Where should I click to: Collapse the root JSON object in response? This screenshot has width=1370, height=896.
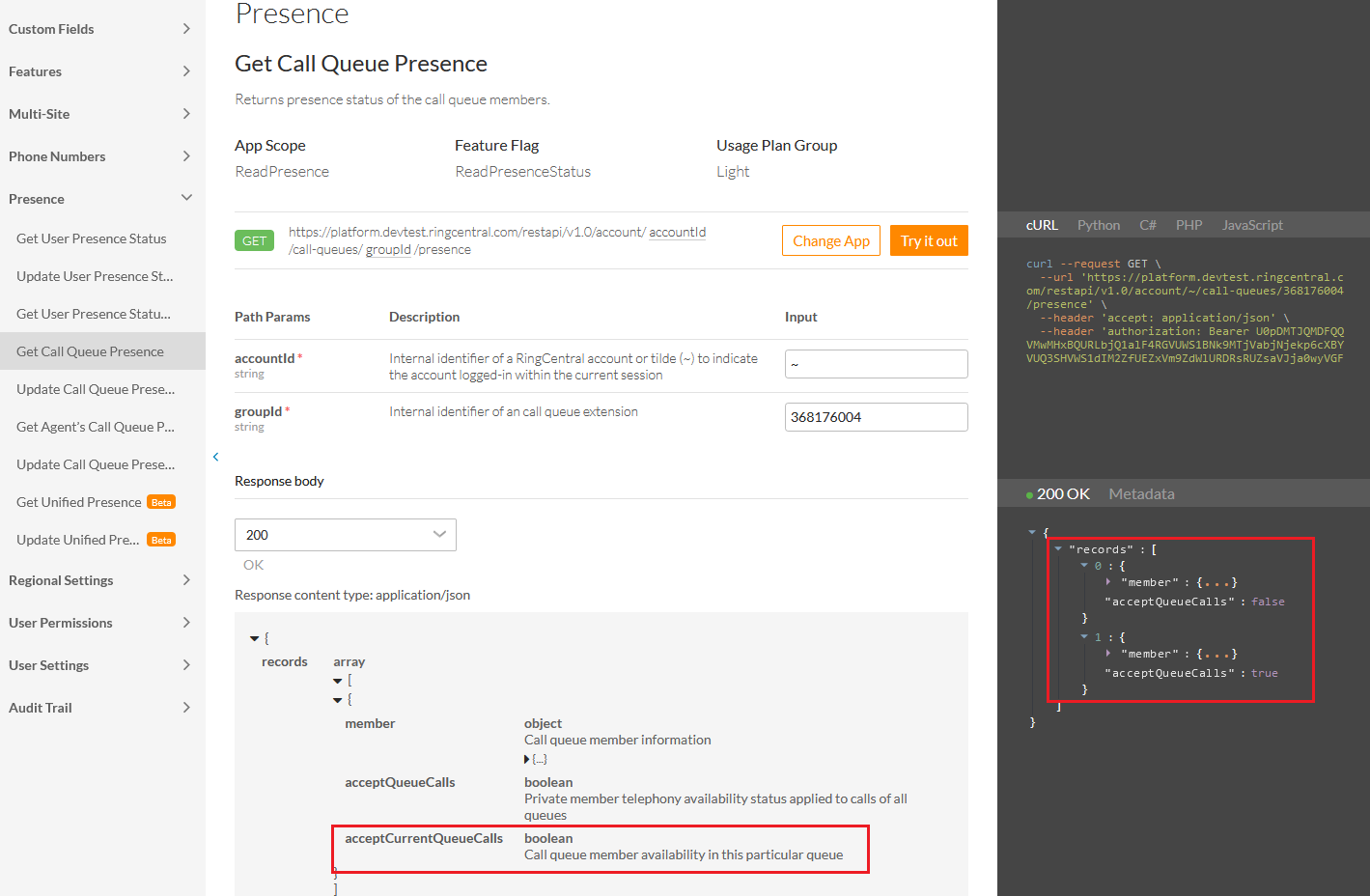coord(1032,532)
